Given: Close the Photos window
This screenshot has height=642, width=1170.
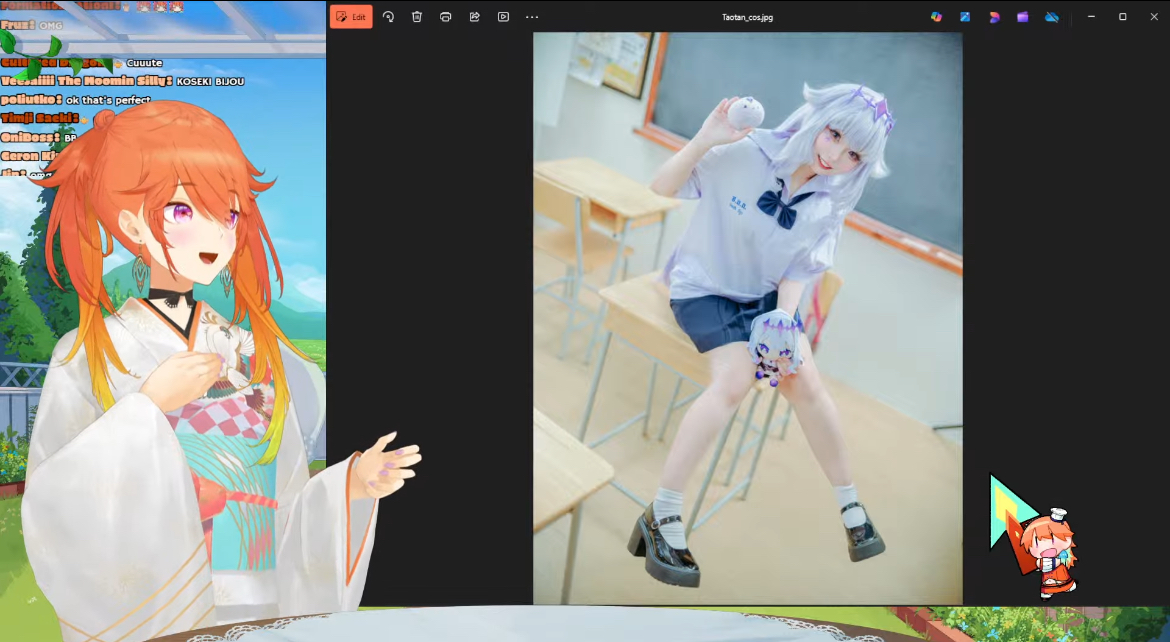Looking at the screenshot, I should point(1154,16).
